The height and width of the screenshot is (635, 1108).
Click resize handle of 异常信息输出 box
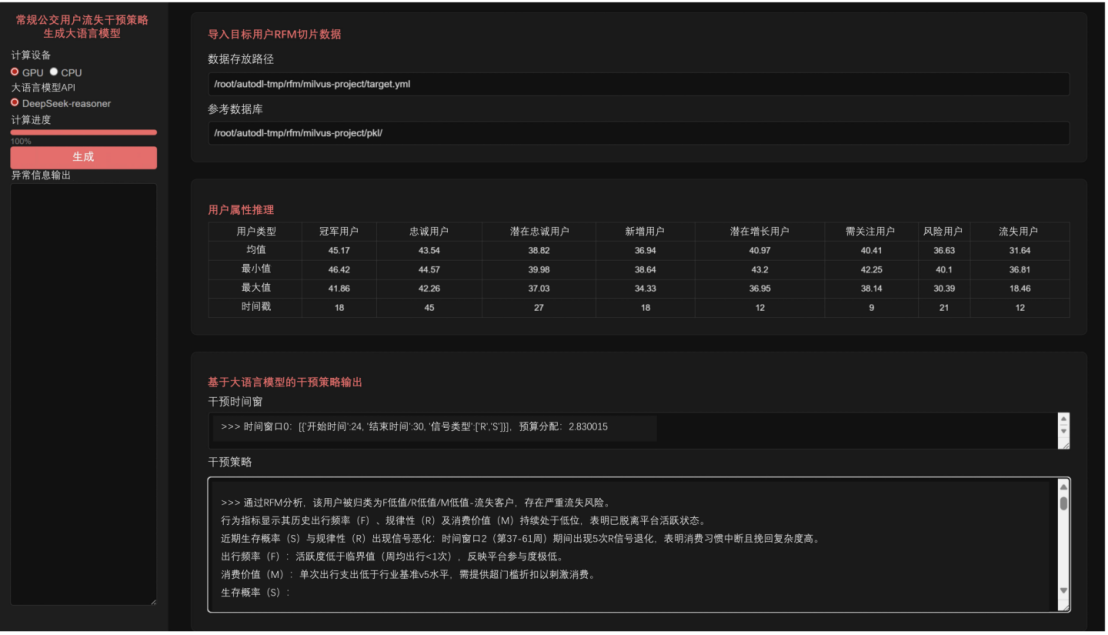(152, 601)
